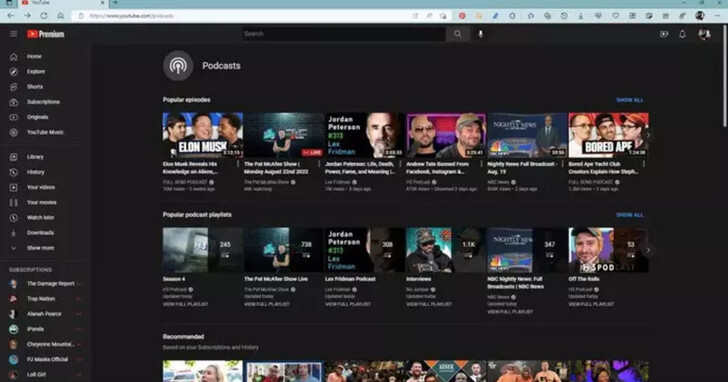This screenshot has width=728, height=382.
Task: Open Alanah Pearce subscription
Action: click(44, 314)
